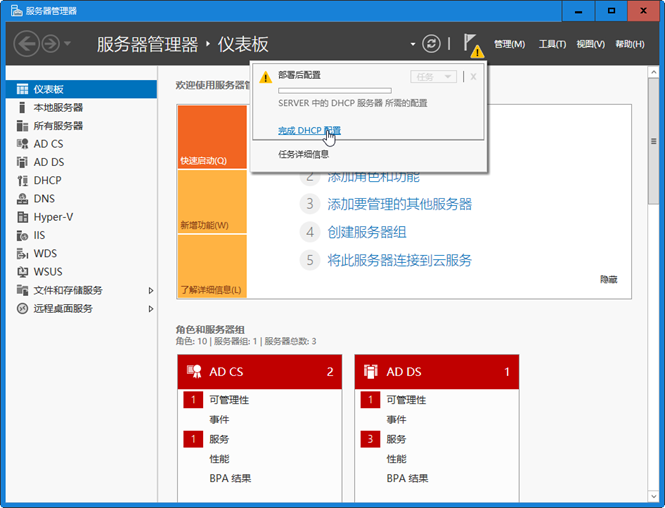
Task: Select the 了解详细信息(L) tile
Action: (212, 266)
